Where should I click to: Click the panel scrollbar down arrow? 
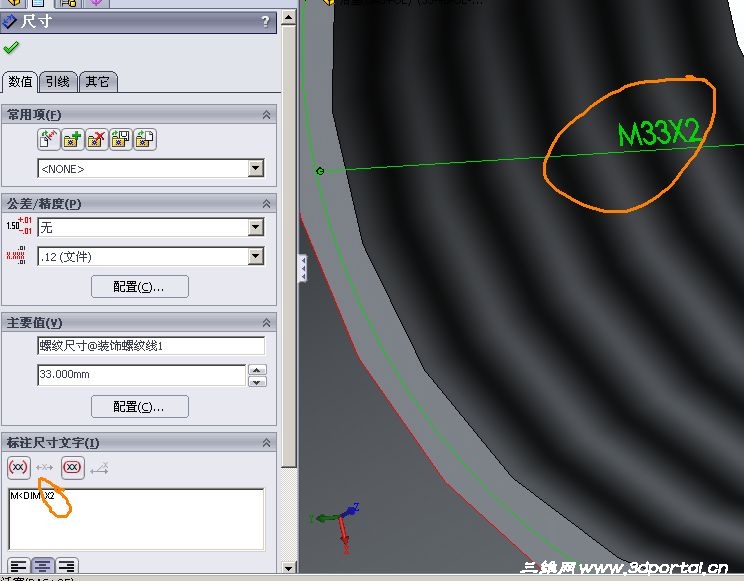[x=288, y=567]
